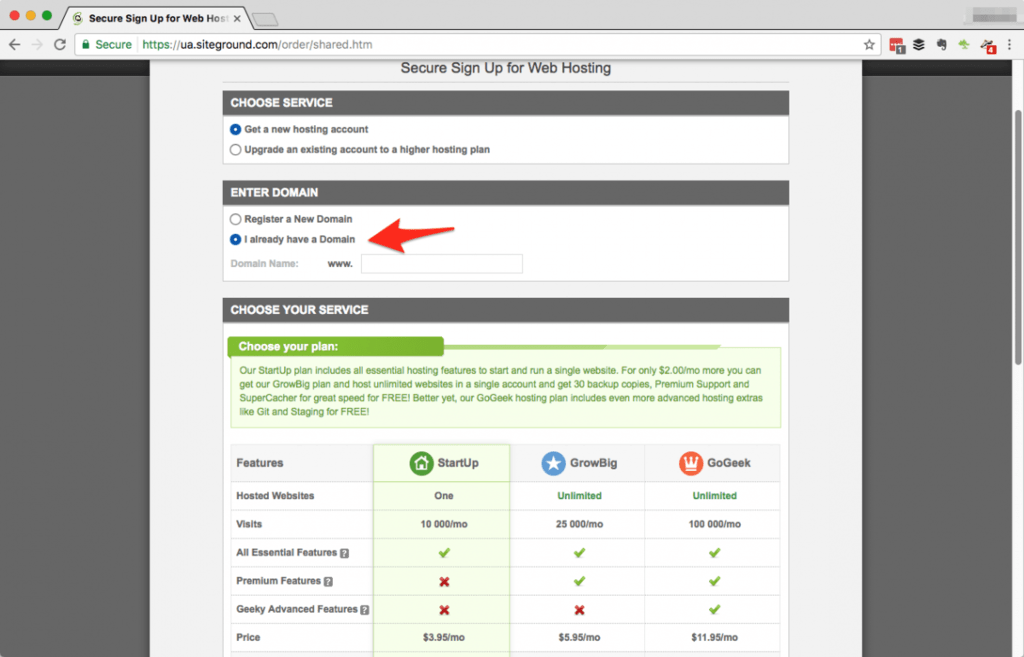Image resolution: width=1024 pixels, height=657 pixels.
Task: Click StartUp Hosted Websites value One
Action: (443, 496)
